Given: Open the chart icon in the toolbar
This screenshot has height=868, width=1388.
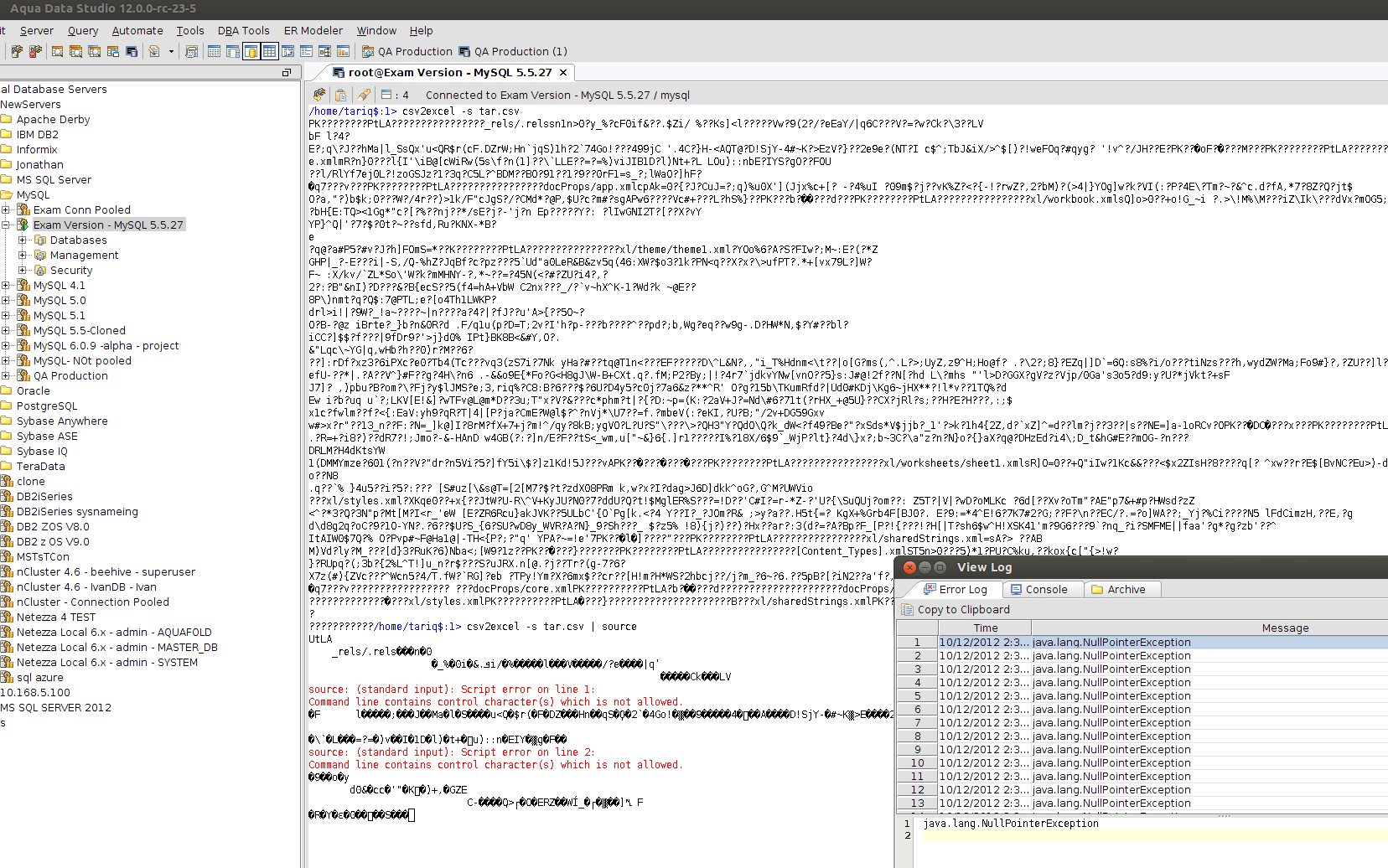Looking at the screenshot, I should point(343,51).
